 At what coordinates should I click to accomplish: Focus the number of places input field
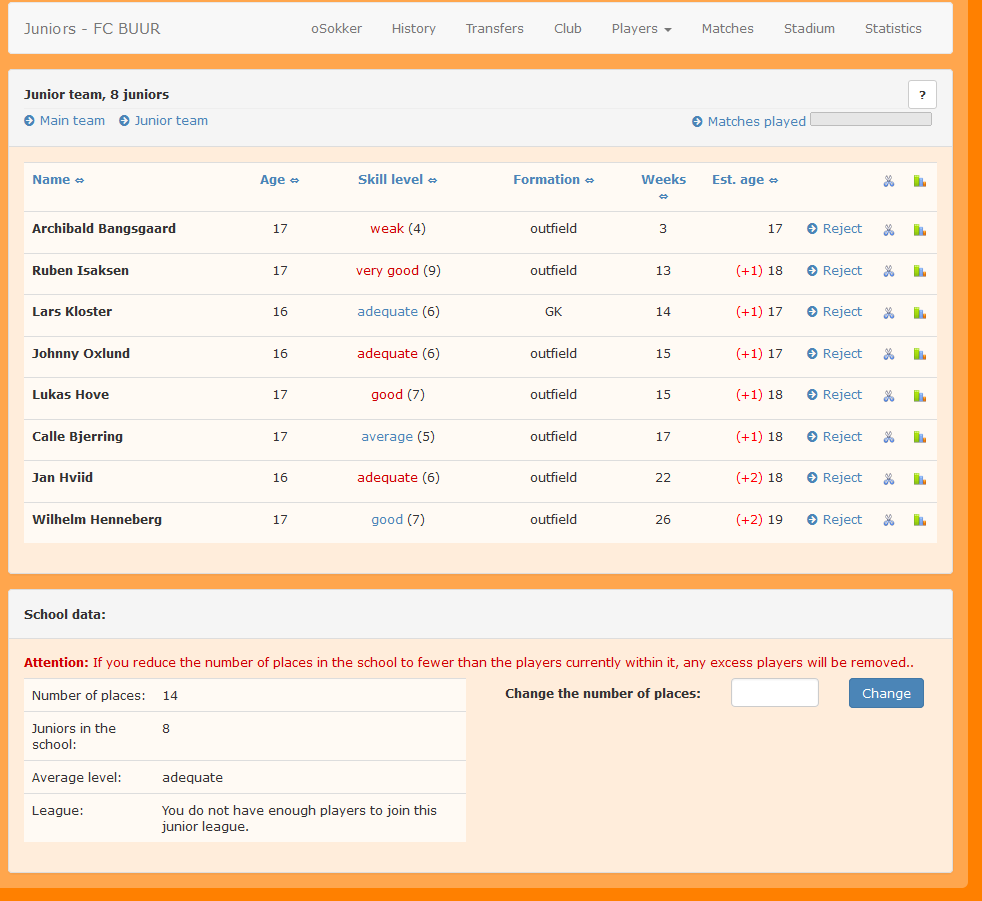(775, 692)
